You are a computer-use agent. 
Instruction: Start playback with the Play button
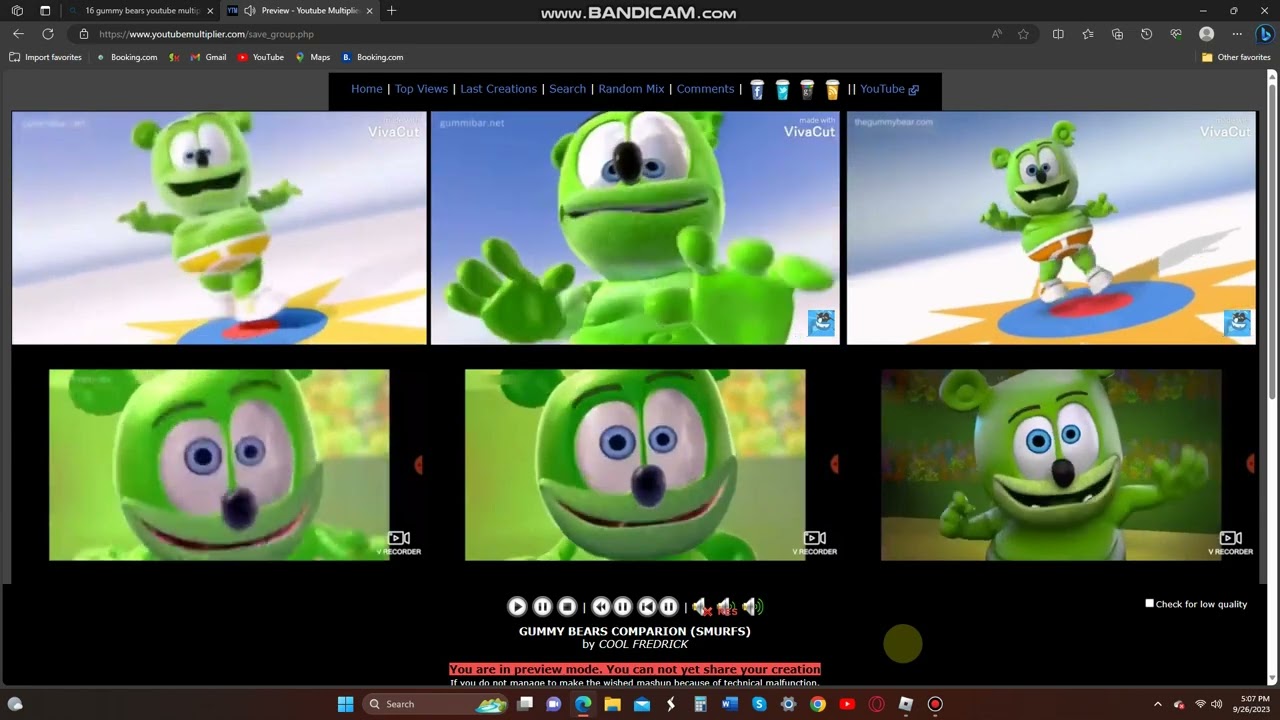517,606
